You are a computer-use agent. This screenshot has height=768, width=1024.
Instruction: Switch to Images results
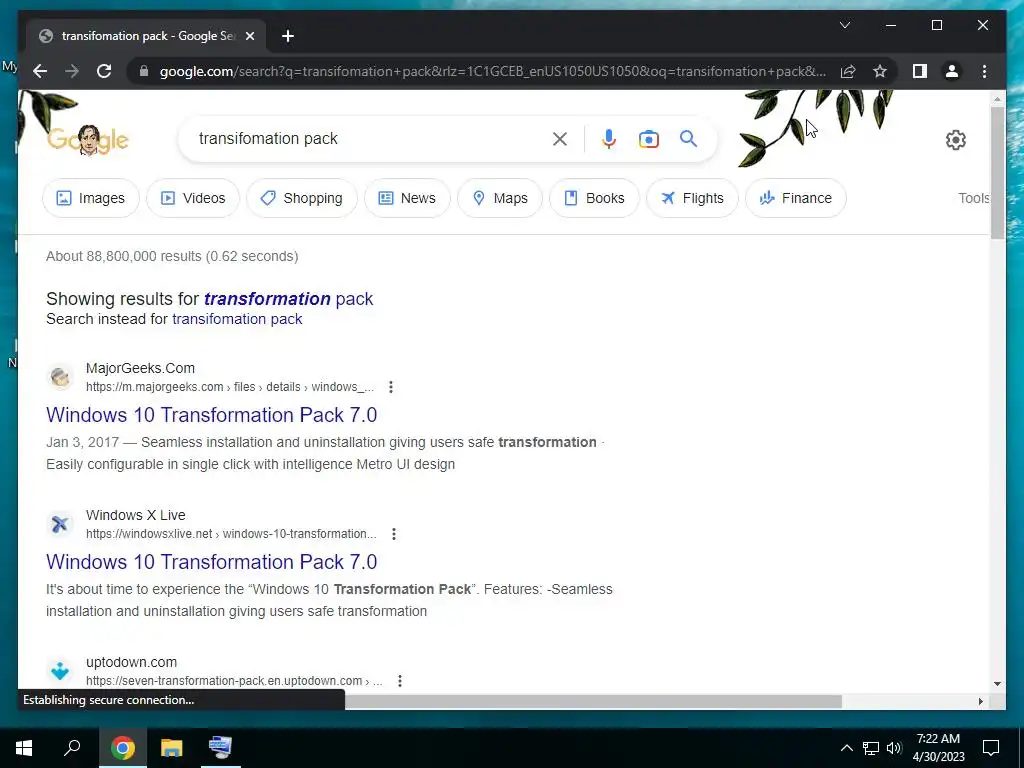pos(91,198)
